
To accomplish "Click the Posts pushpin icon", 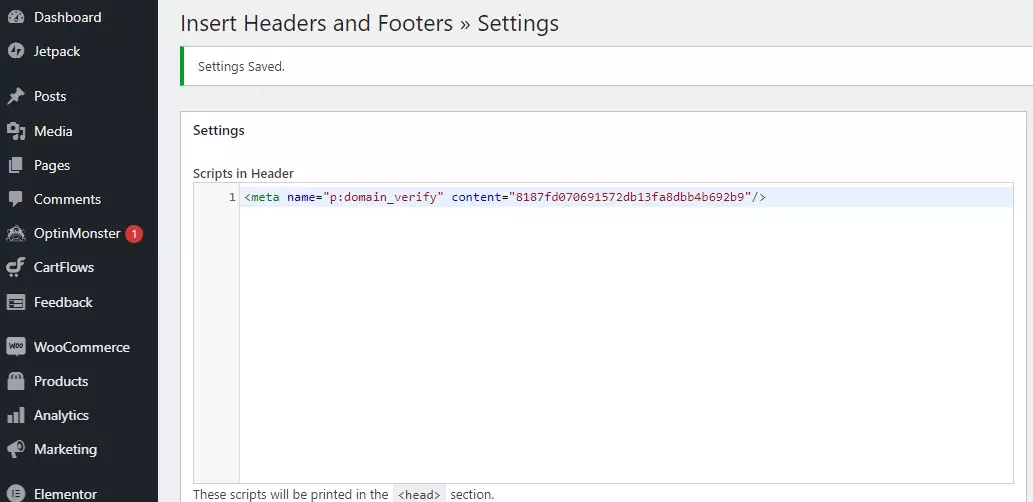I will [x=16, y=97].
